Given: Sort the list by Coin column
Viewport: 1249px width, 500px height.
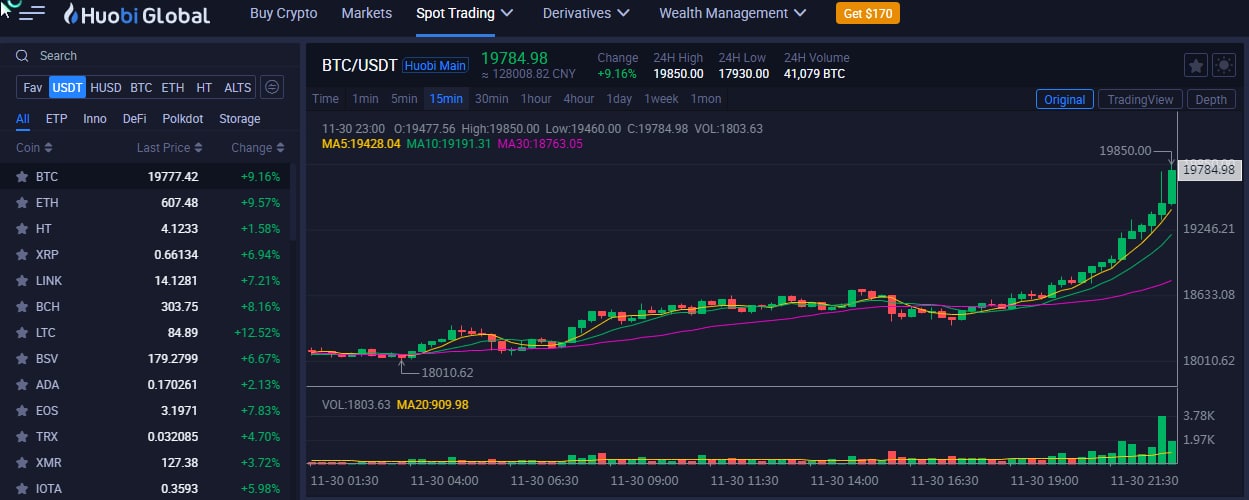Looking at the screenshot, I should pyautogui.click(x=36, y=147).
